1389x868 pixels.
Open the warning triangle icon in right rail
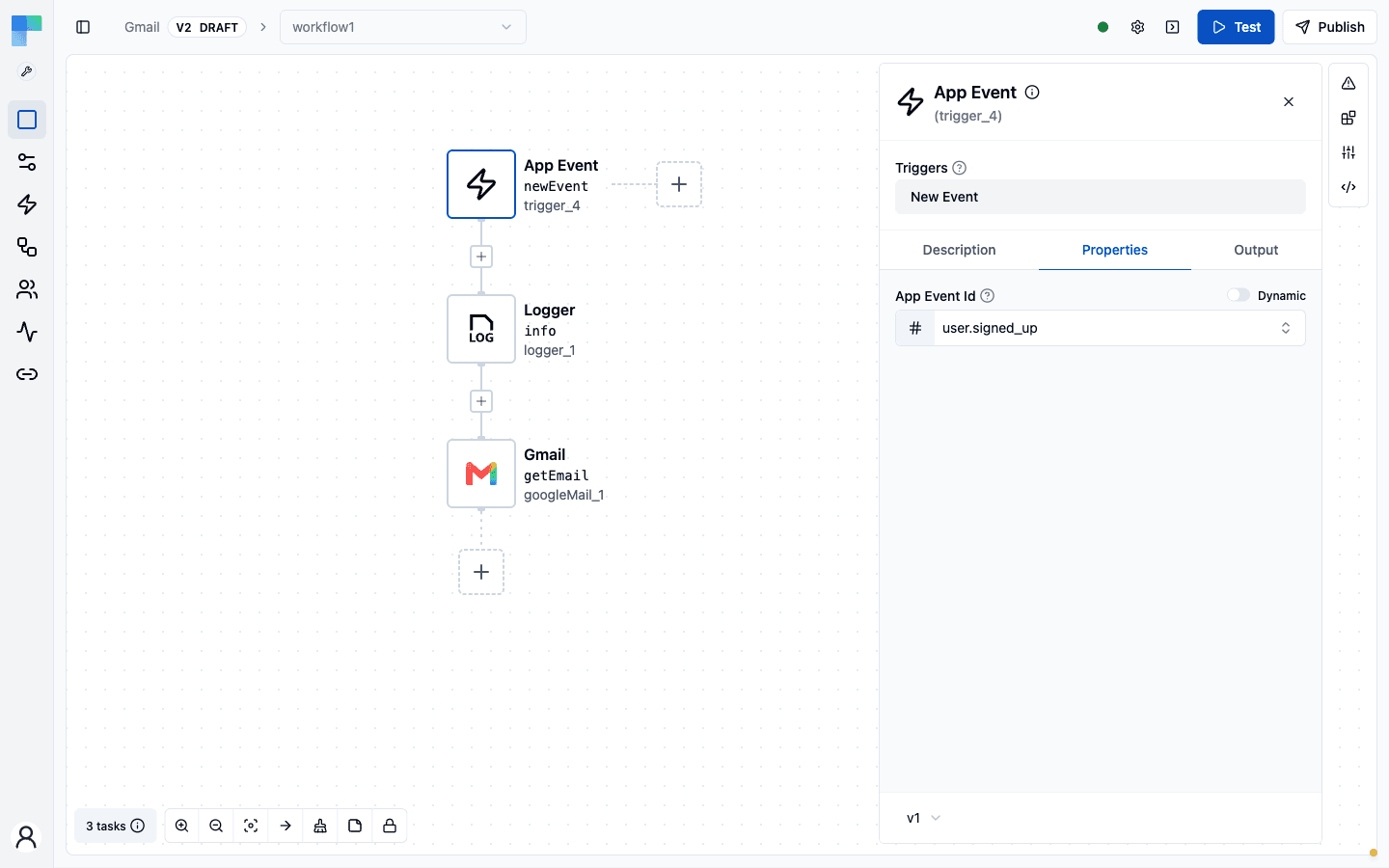point(1348,83)
